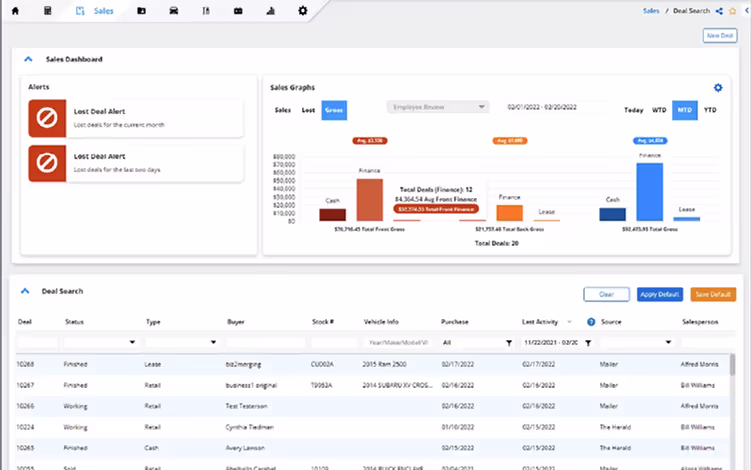Click the New Deal button
752x470 pixels.
pyautogui.click(x=720, y=35)
